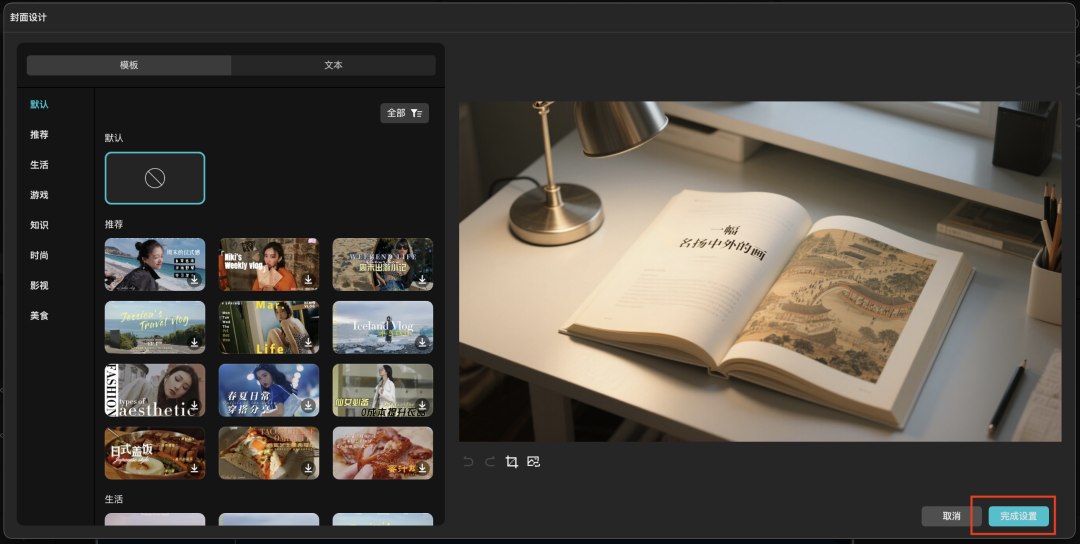Open the 影视 category in sidebar
Viewport: 1080px width, 544px height.
[39, 285]
